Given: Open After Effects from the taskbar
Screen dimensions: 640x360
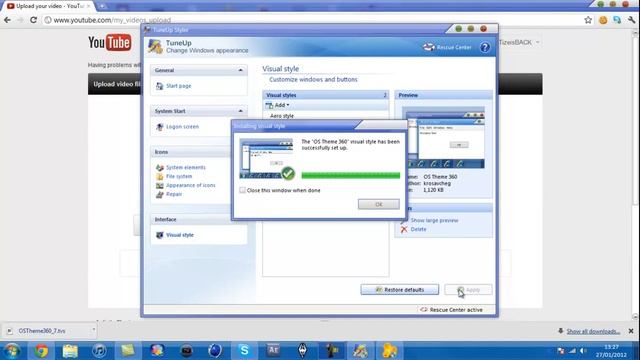Looking at the screenshot, I should (273, 351).
